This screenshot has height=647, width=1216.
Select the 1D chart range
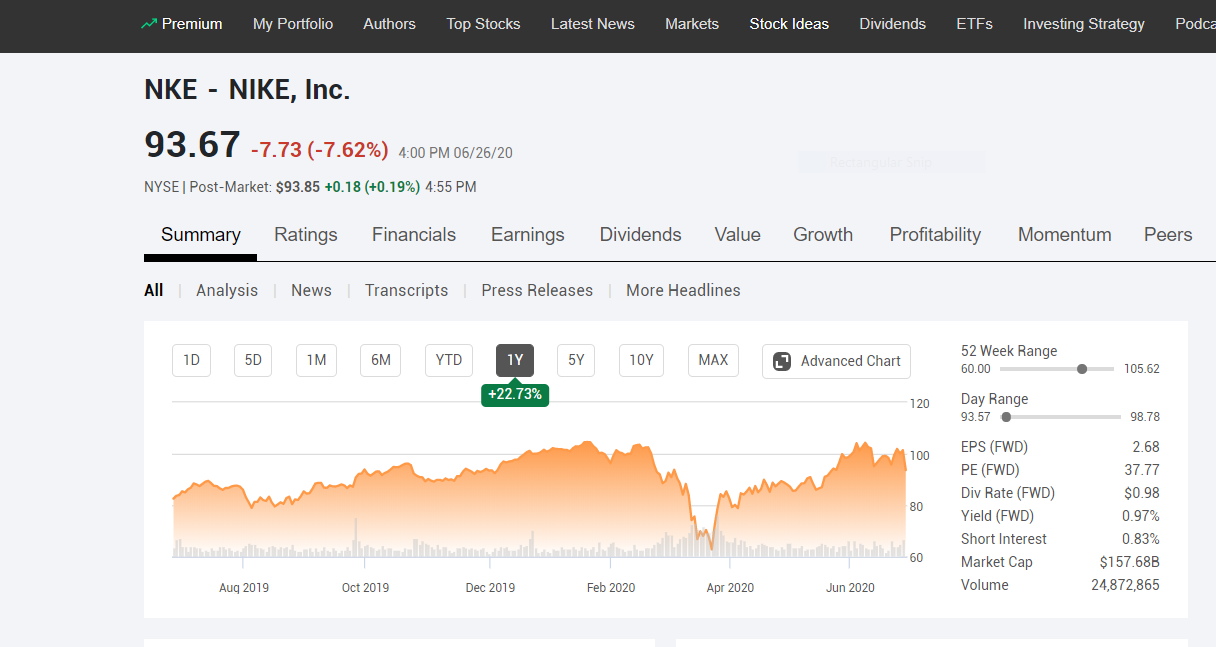[192, 360]
